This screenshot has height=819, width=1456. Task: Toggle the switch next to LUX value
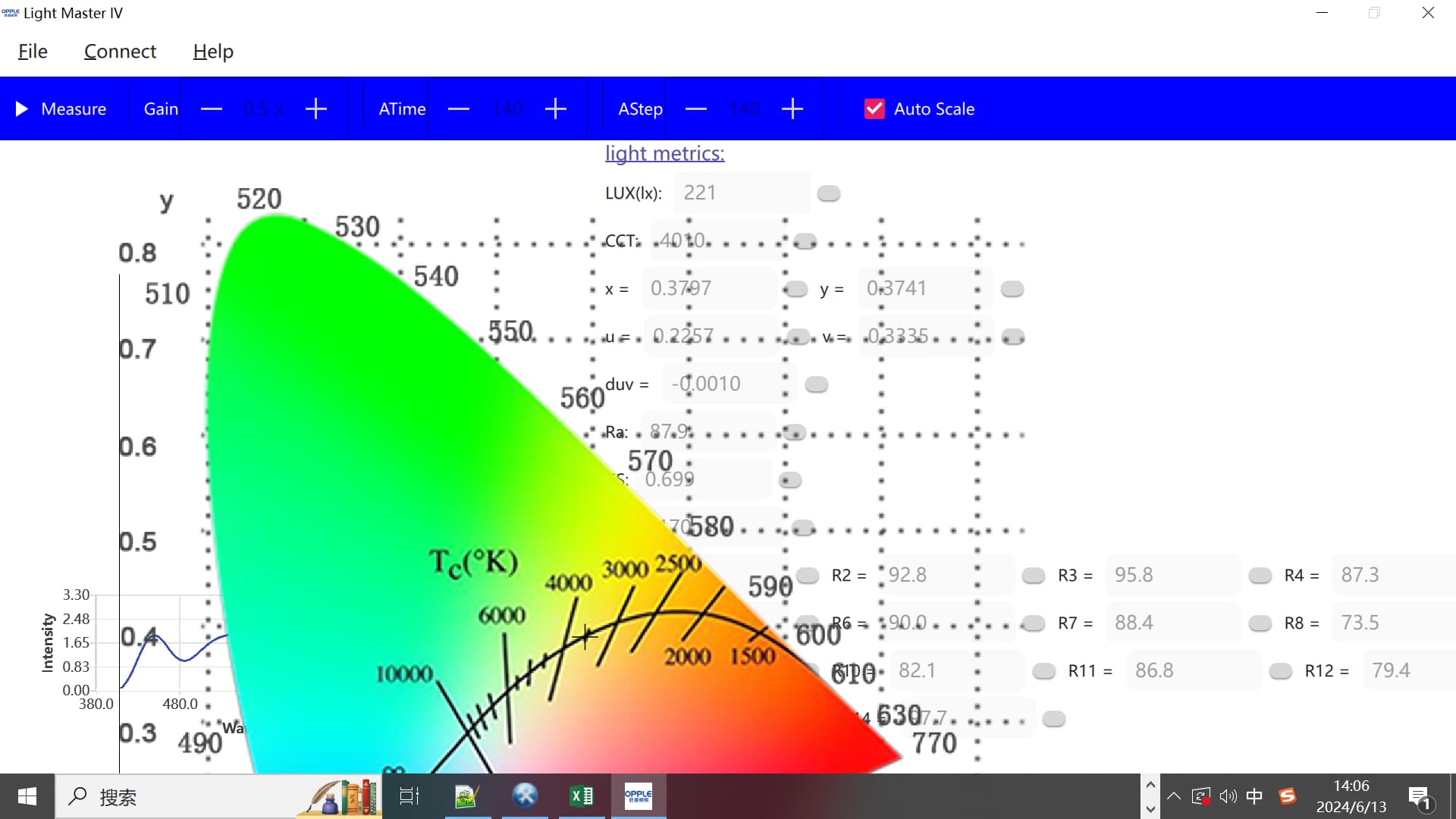coord(829,193)
